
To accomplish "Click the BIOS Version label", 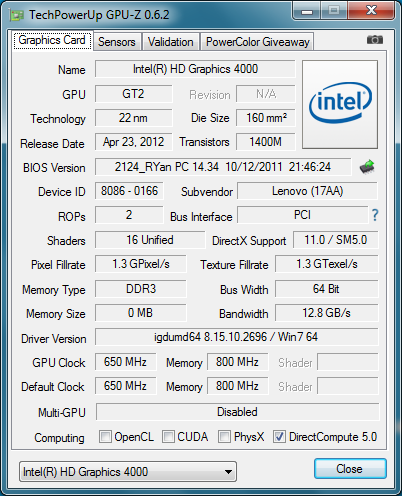I will (x=54, y=168).
